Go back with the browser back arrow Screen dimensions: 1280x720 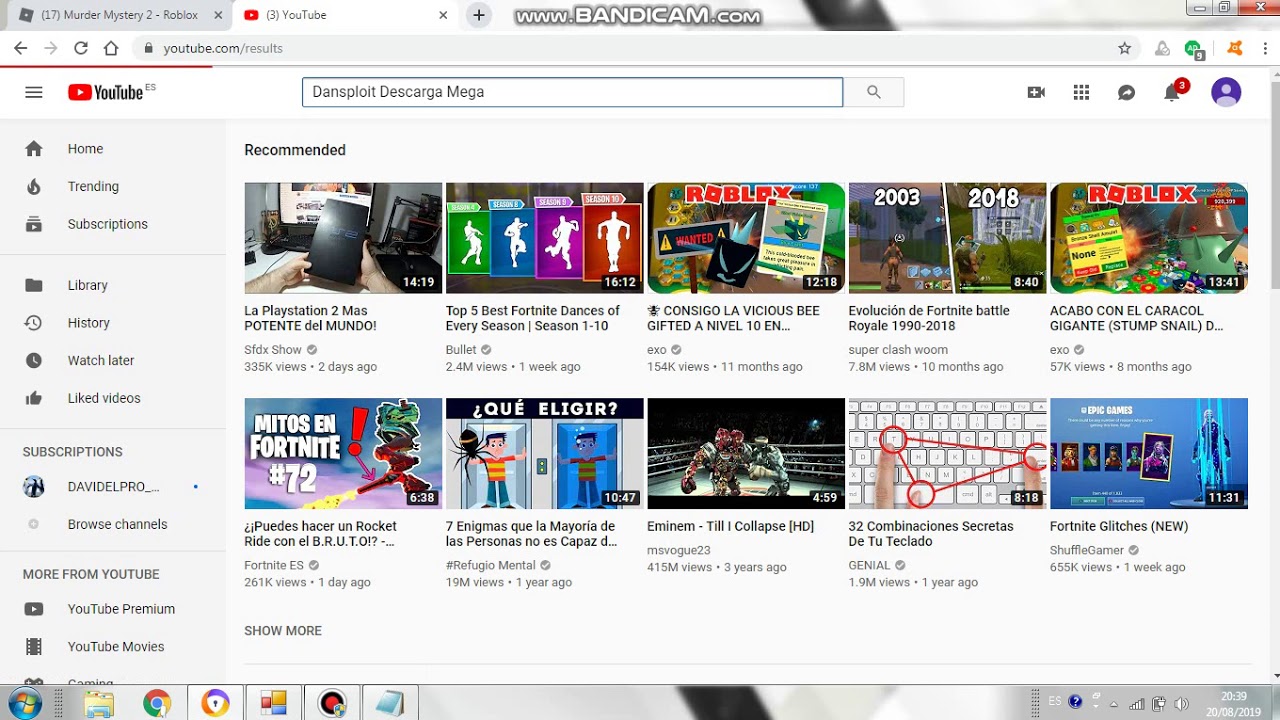20,48
